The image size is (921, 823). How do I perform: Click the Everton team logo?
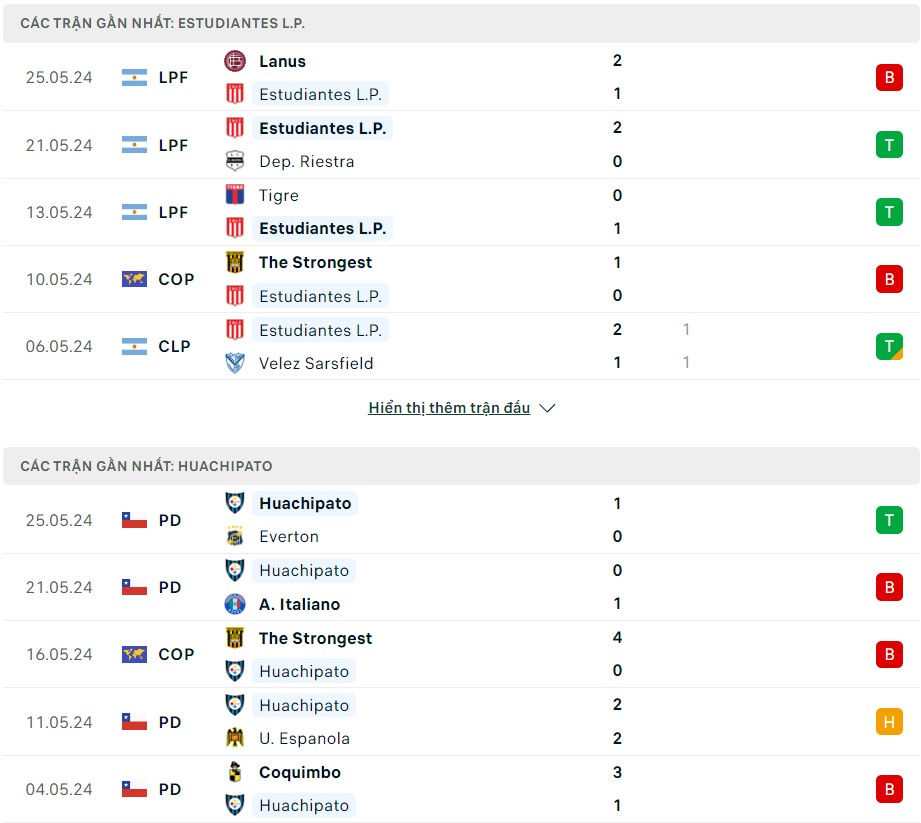tap(235, 536)
